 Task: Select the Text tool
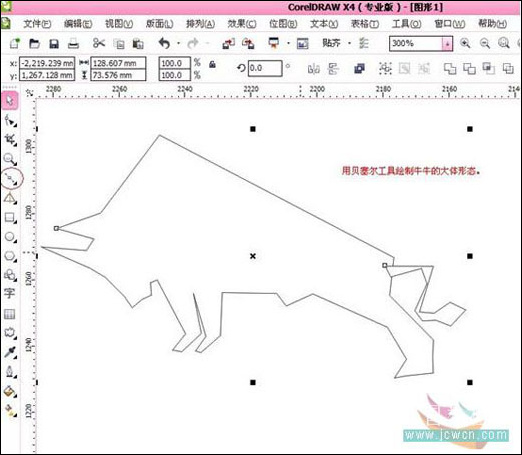click(9, 294)
